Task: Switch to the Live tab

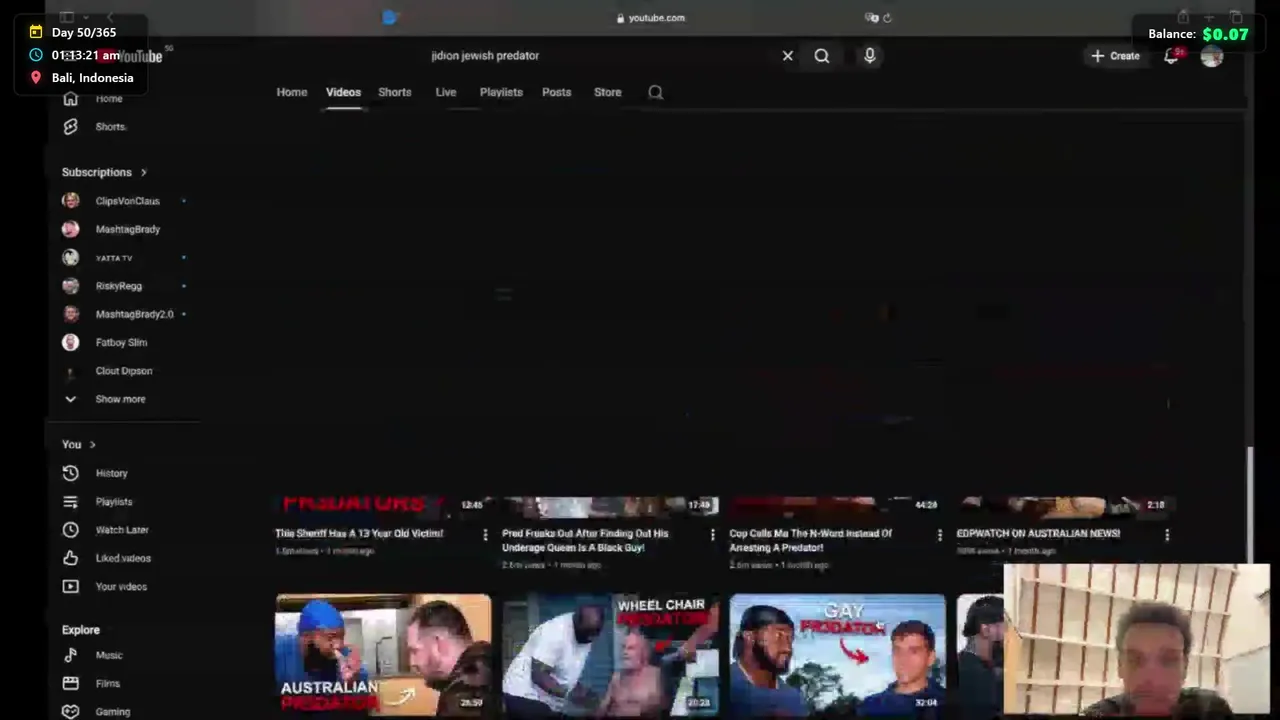Action: 446,92
